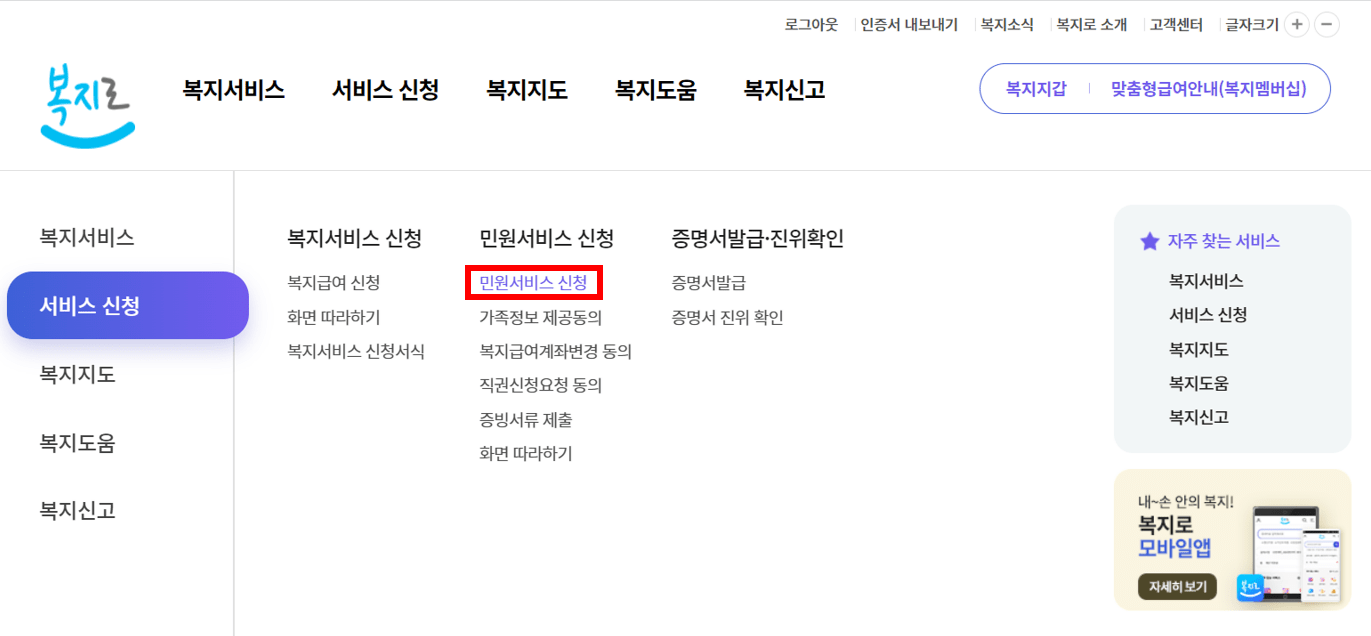Click 가족정보 제공동의
The image size is (1371, 636).
point(540,316)
